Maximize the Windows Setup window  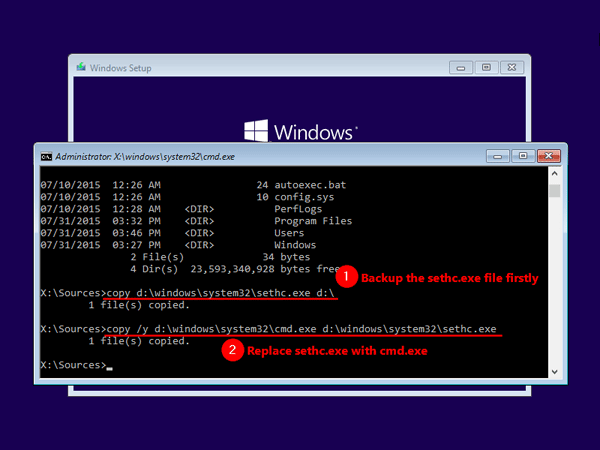(486, 67)
